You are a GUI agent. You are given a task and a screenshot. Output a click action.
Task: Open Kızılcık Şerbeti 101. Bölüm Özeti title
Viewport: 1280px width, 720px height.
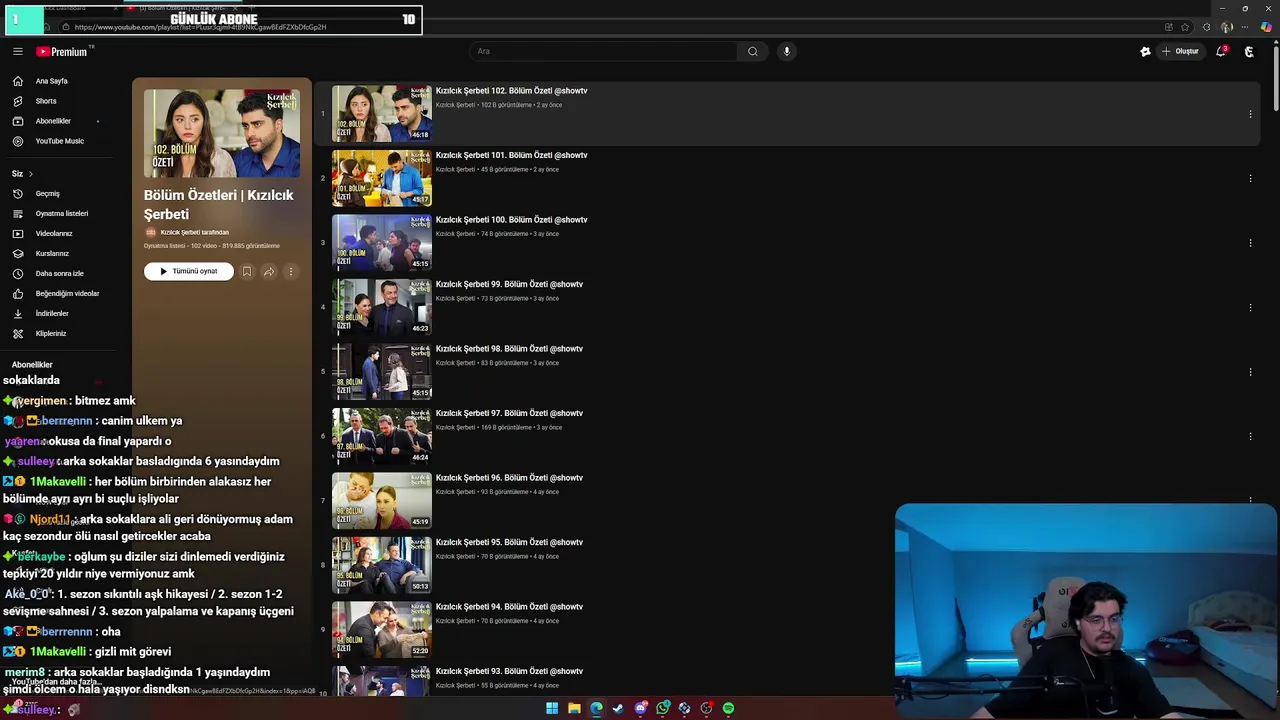511,155
